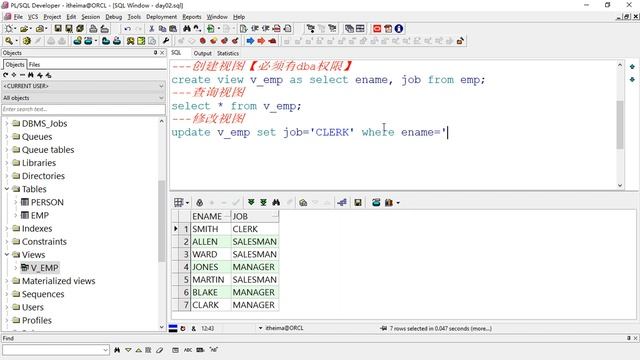Click the pin icon in Objects panel header
Image resolution: width=640 pixels, height=360 pixels.
pyautogui.click(x=155, y=53)
